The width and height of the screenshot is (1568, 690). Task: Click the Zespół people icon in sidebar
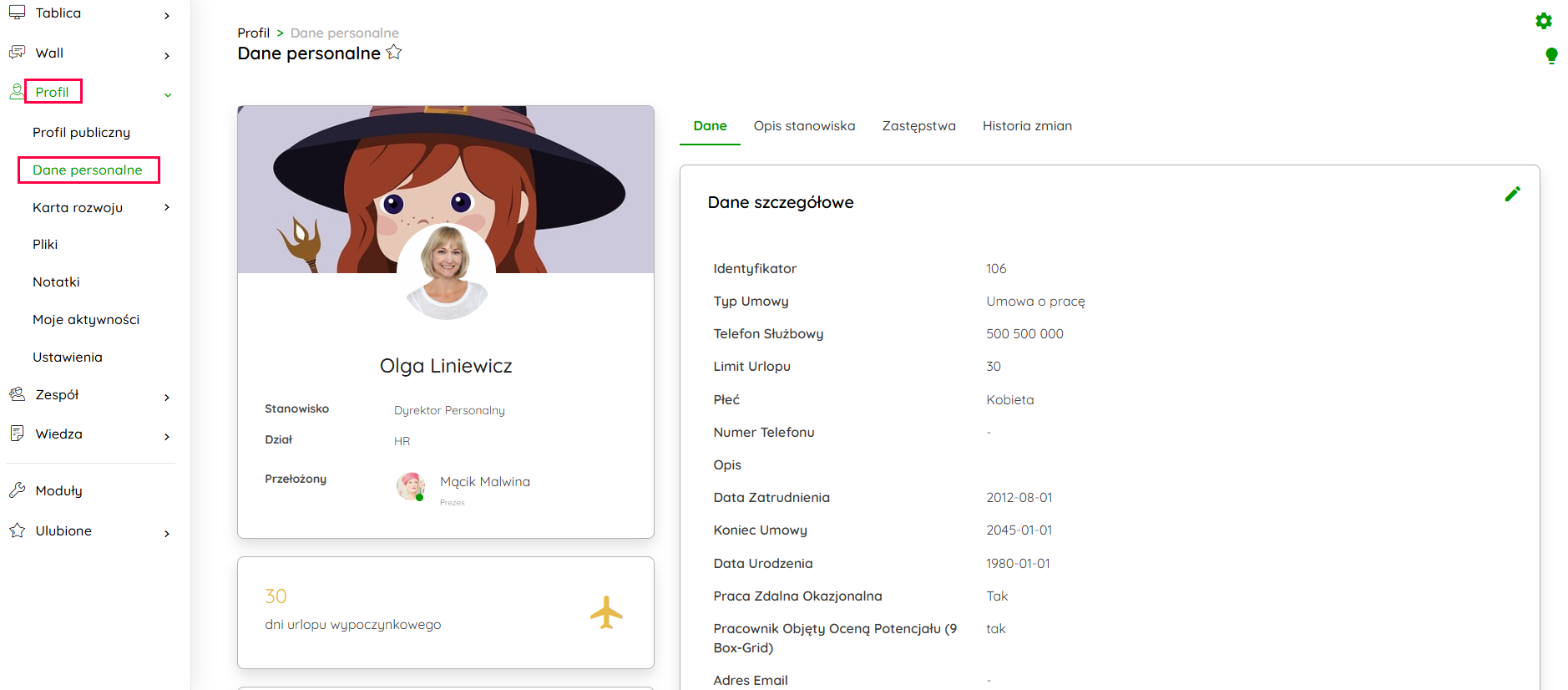click(17, 394)
